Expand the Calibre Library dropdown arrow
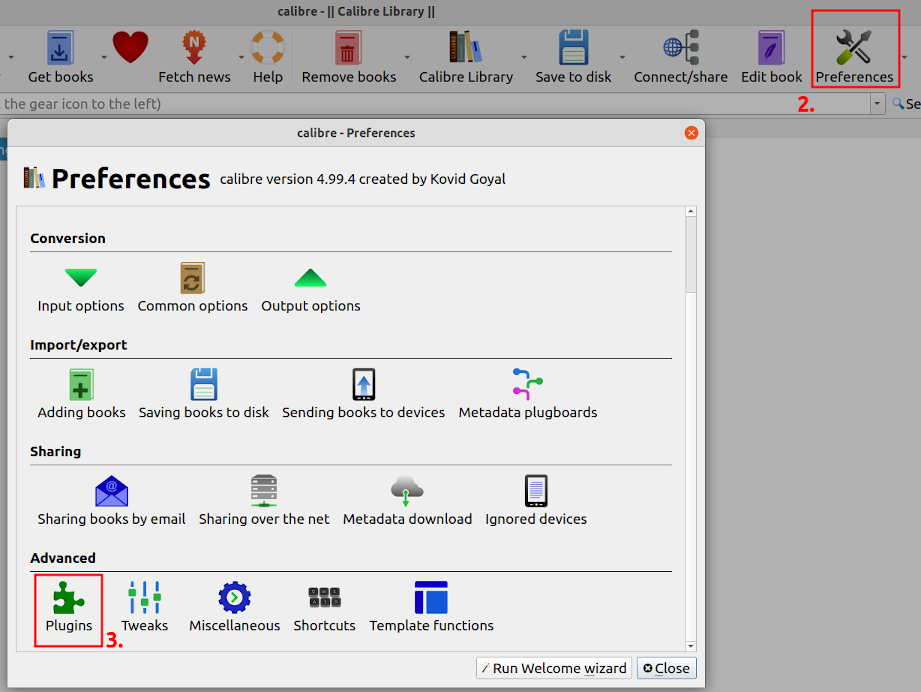921x692 pixels. coord(524,58)
